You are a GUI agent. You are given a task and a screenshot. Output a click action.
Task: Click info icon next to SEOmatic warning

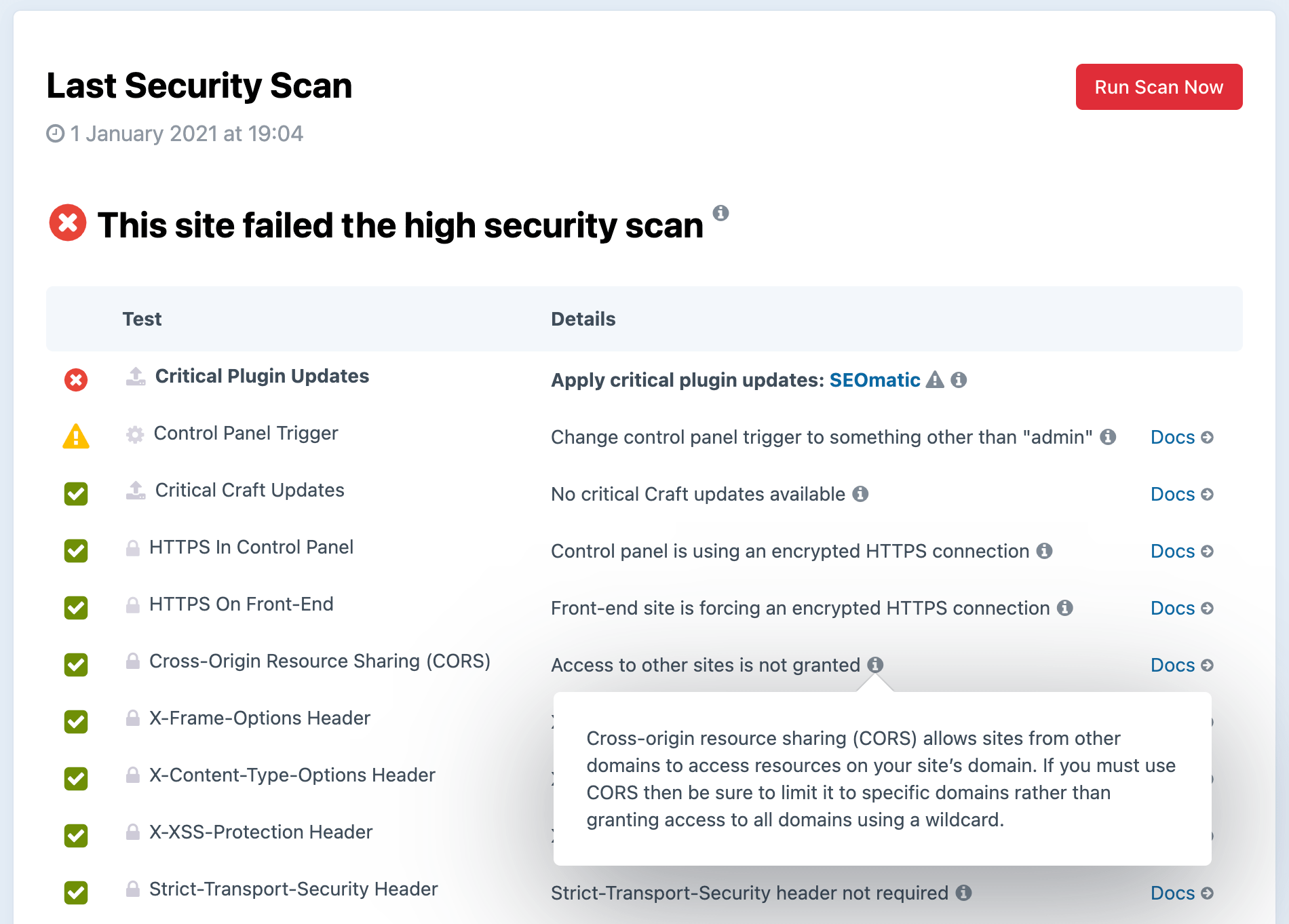(959, 380)
